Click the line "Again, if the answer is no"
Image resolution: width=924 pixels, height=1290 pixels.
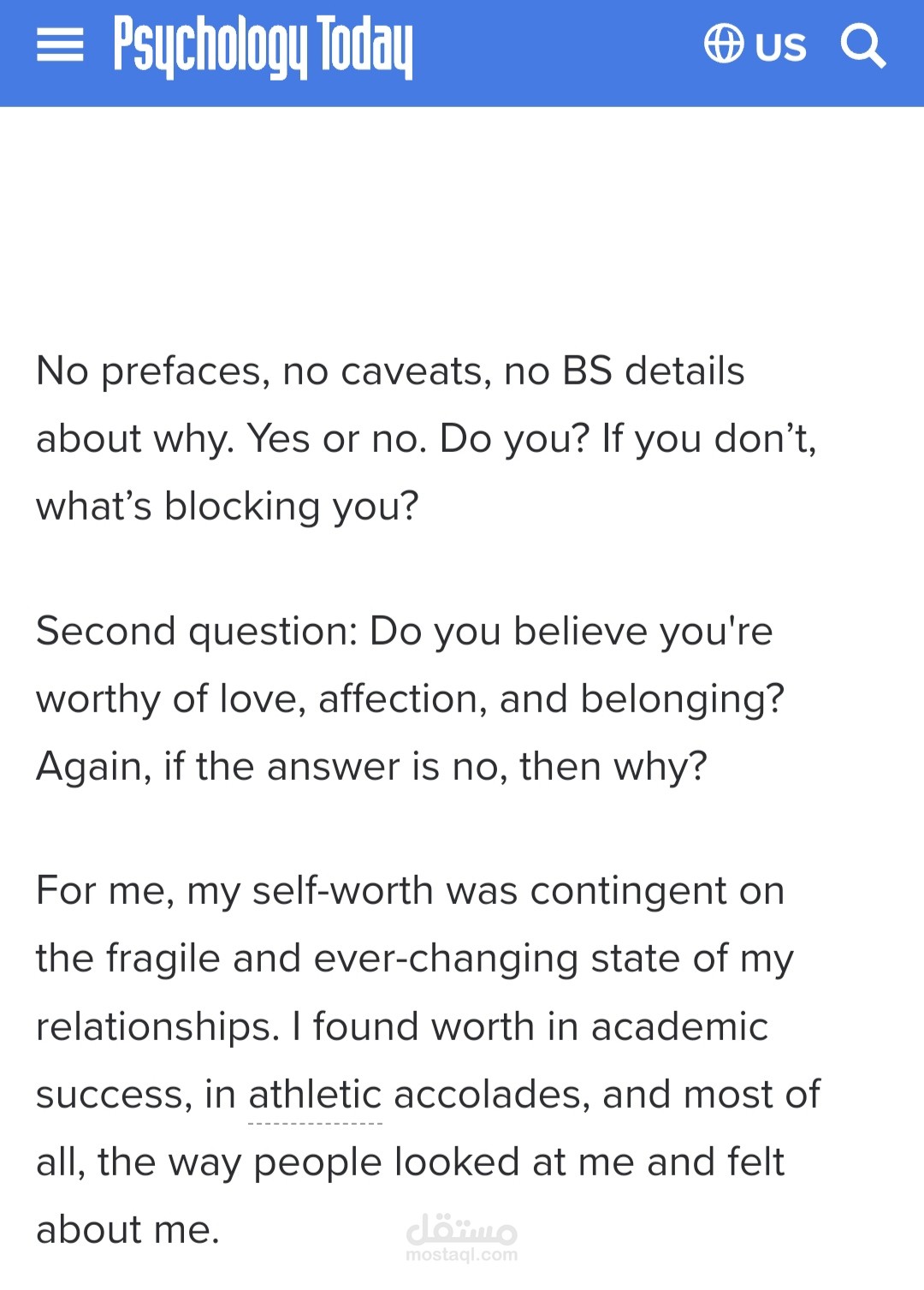(x=371, y=767)
